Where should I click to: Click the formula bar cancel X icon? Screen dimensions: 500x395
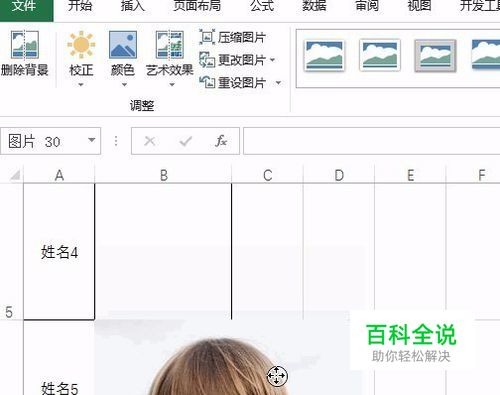point(150,141)
